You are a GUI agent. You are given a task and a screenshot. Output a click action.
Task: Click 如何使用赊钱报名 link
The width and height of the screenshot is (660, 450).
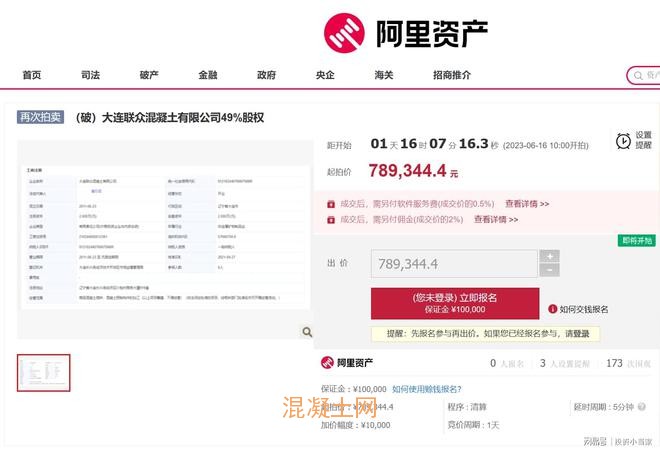tap(427, 389)
